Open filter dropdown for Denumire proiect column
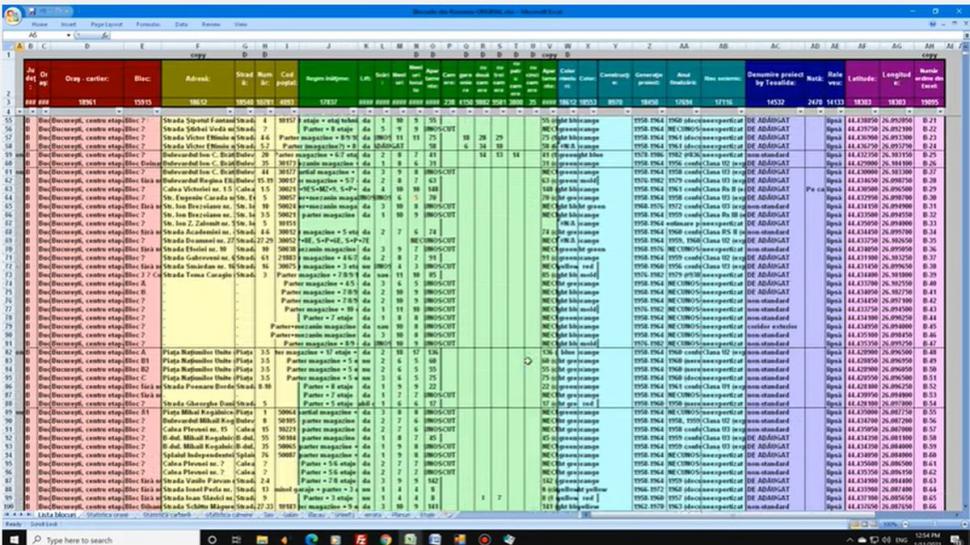Screen dimensions: 970x545 tap(800, 111)
